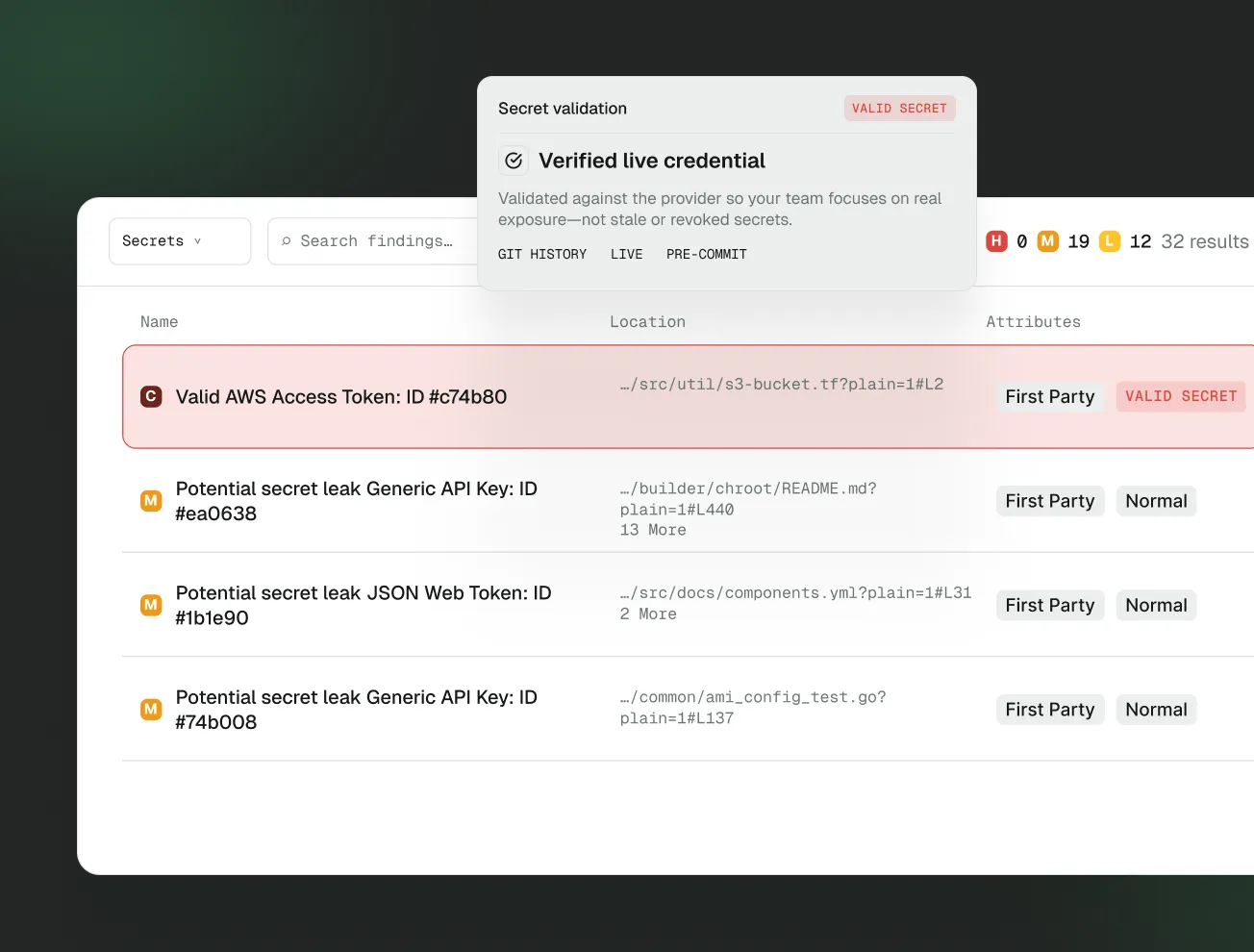Click the critical C icon on AWS token row

(151, 396)
